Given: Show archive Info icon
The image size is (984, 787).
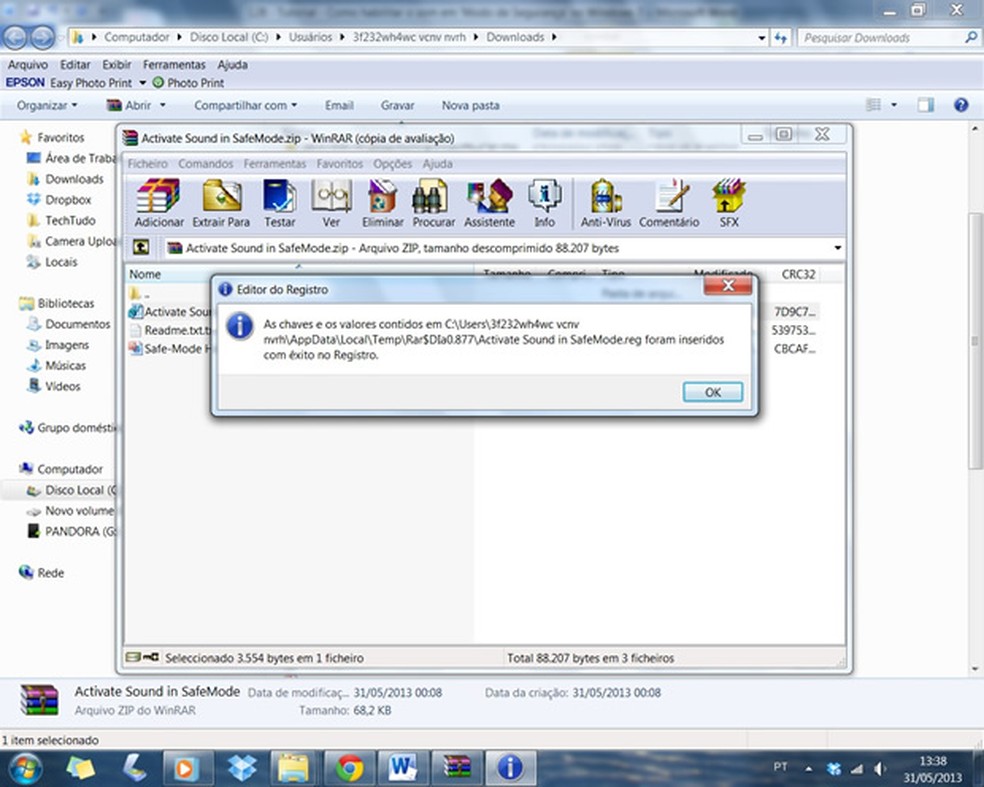Looking at the screenshot, I should tap(544, 202).
